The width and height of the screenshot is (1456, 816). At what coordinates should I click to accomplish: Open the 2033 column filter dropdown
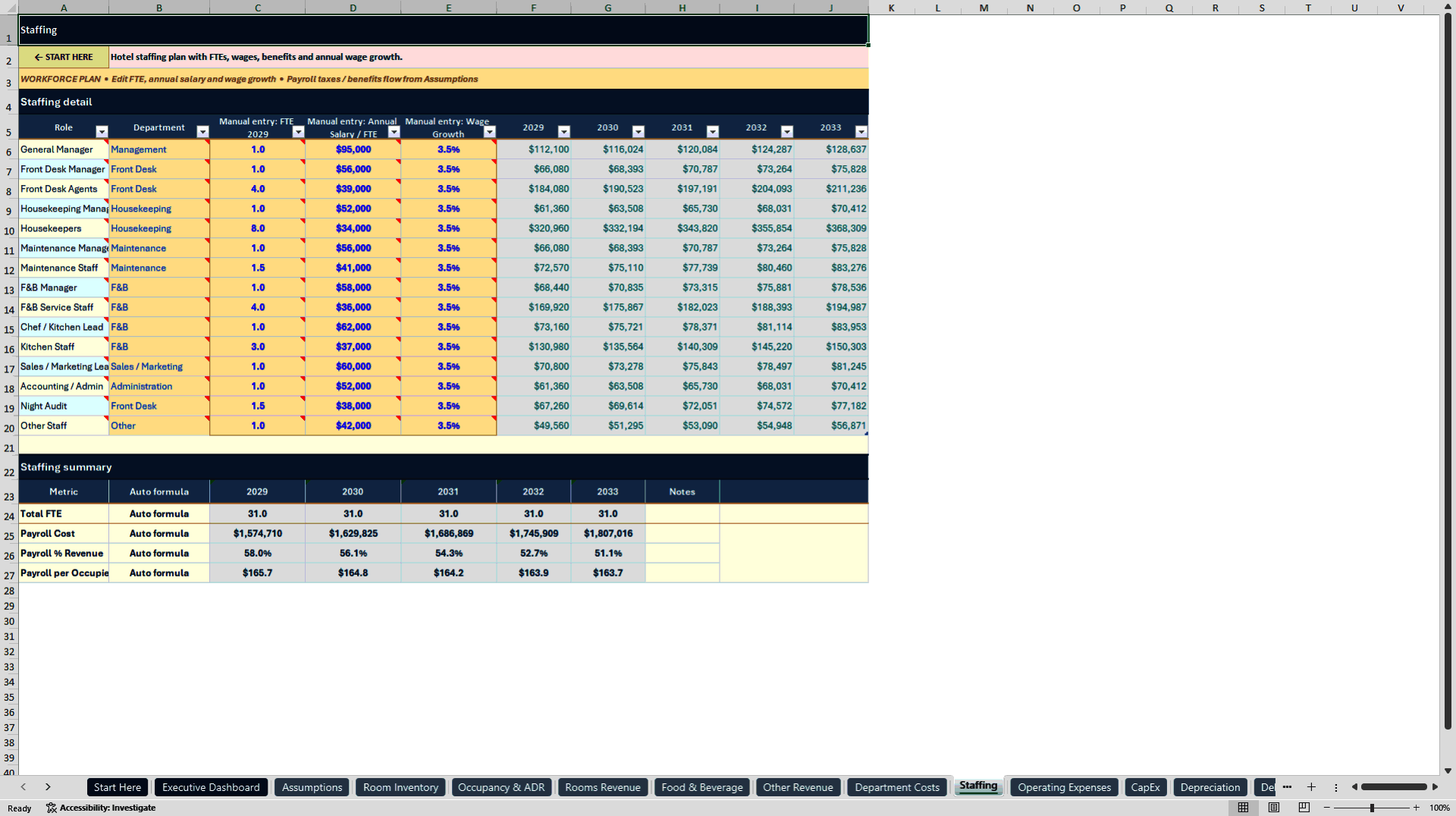point(861,132)
